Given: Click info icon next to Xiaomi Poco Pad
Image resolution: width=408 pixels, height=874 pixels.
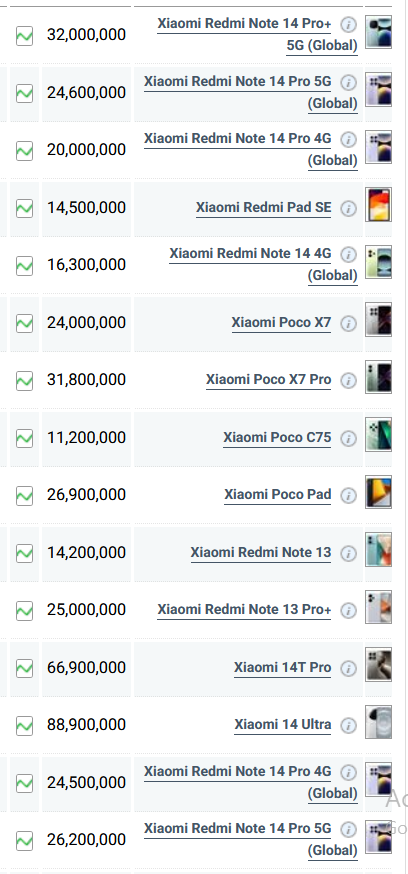Looking at the screenshot, I should point(348,496).
